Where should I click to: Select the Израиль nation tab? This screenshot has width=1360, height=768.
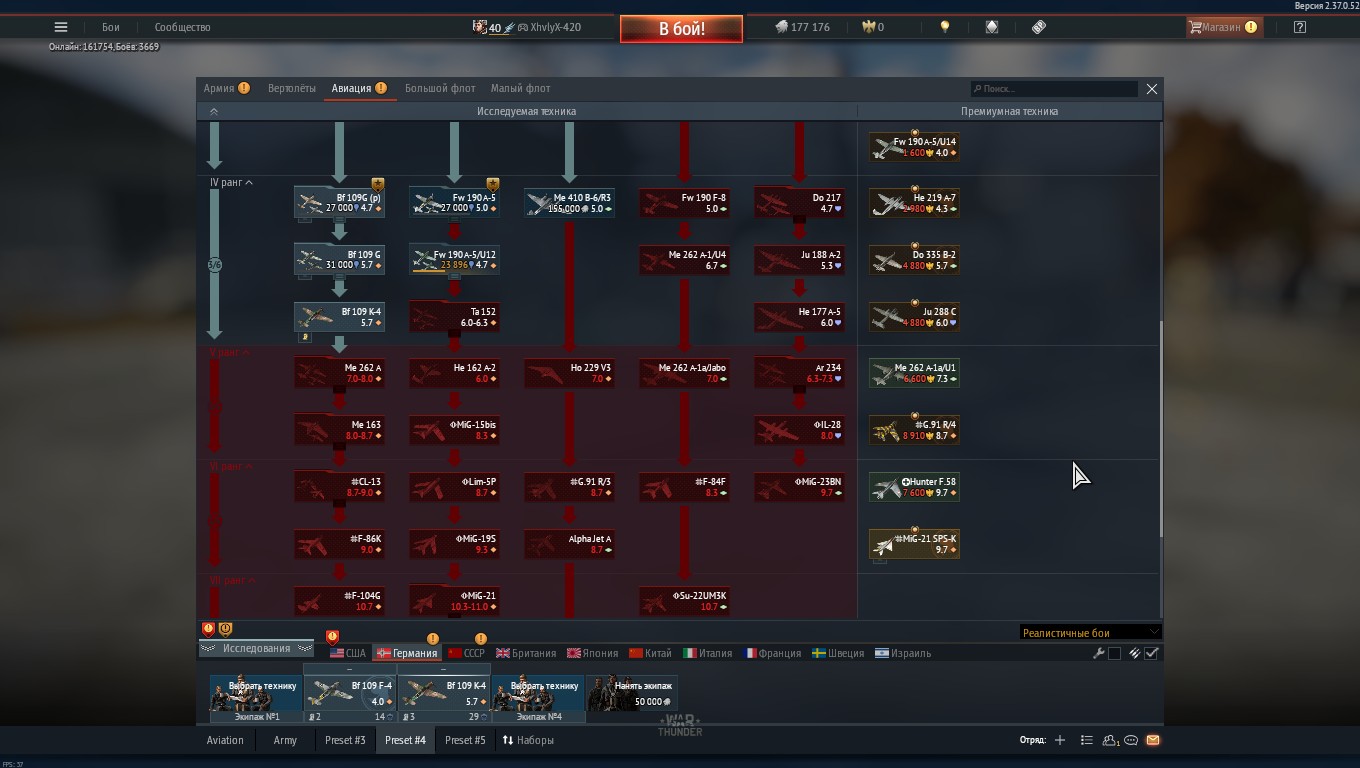pos(903,653)
